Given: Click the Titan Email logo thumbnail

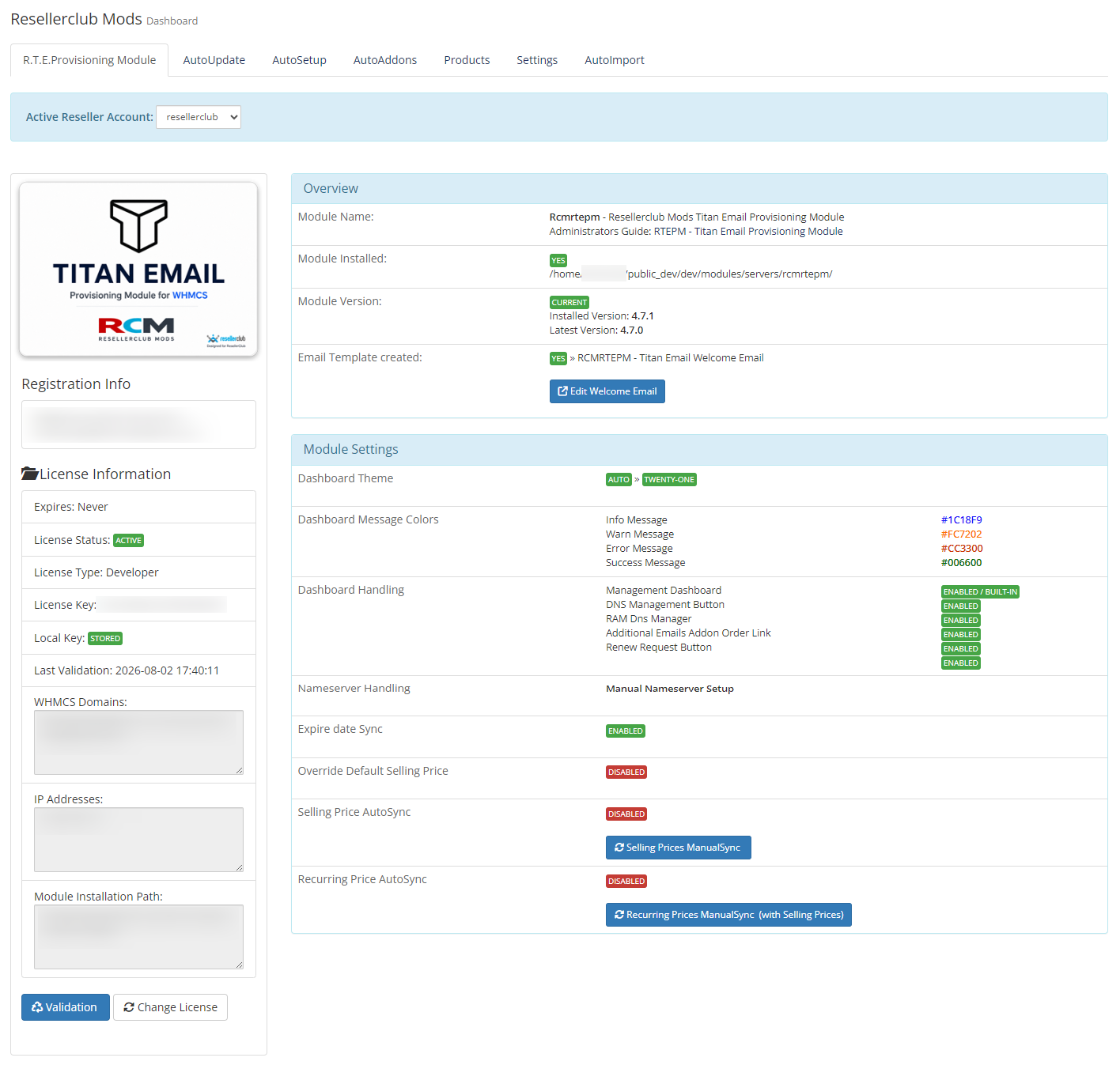Looking at the screenshot, I should (138, 270).
